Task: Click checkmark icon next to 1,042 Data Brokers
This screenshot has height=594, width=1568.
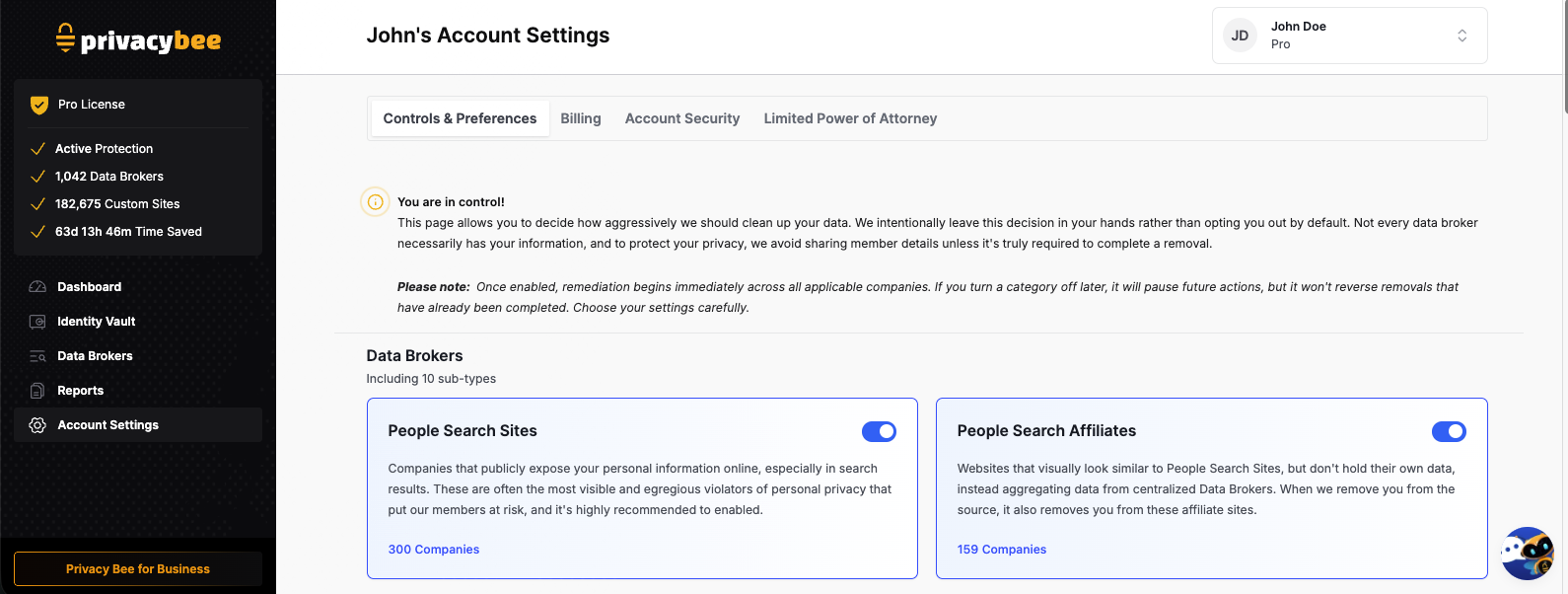Action: point(38,177)
